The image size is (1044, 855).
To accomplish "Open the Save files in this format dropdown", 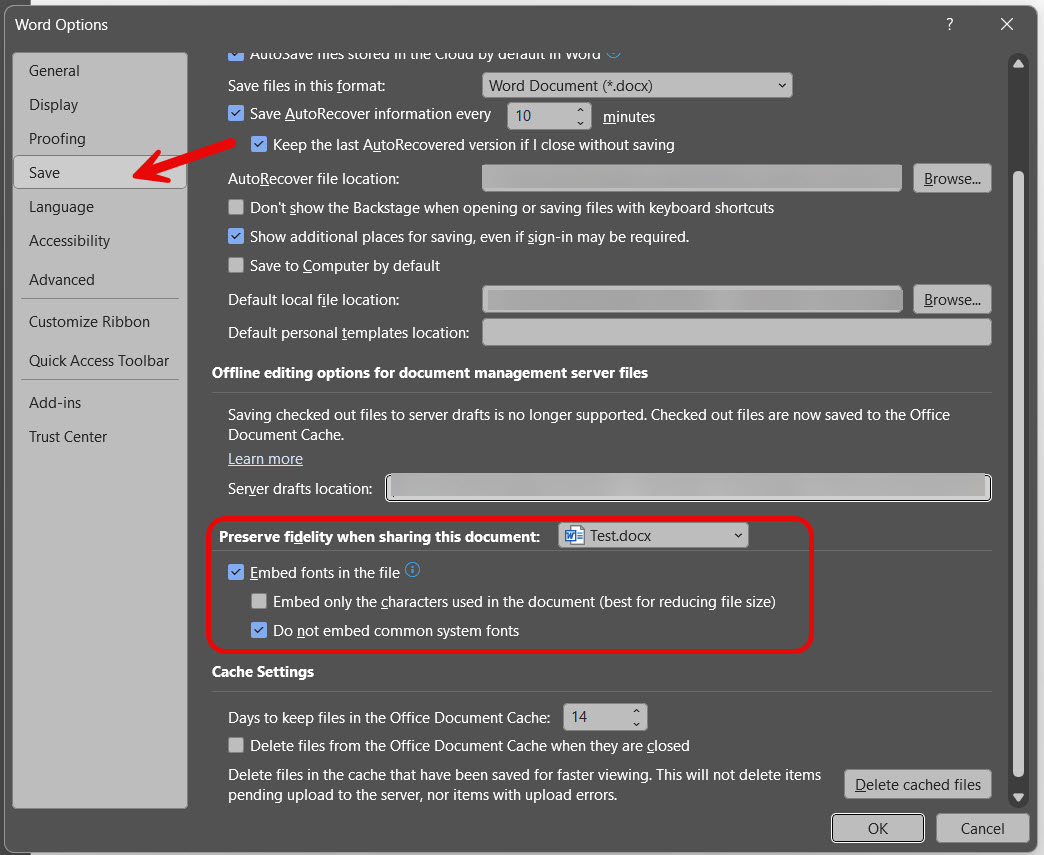I will [637, 86].
